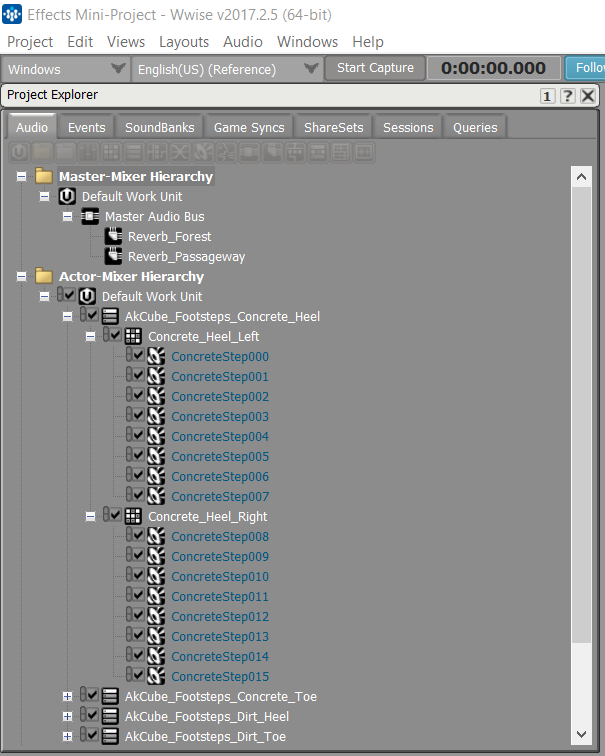Image resolution: width=605 pixels, height=756 pixels.
Task: Switch to the Game Syncs tab
Action: (249, 127)
